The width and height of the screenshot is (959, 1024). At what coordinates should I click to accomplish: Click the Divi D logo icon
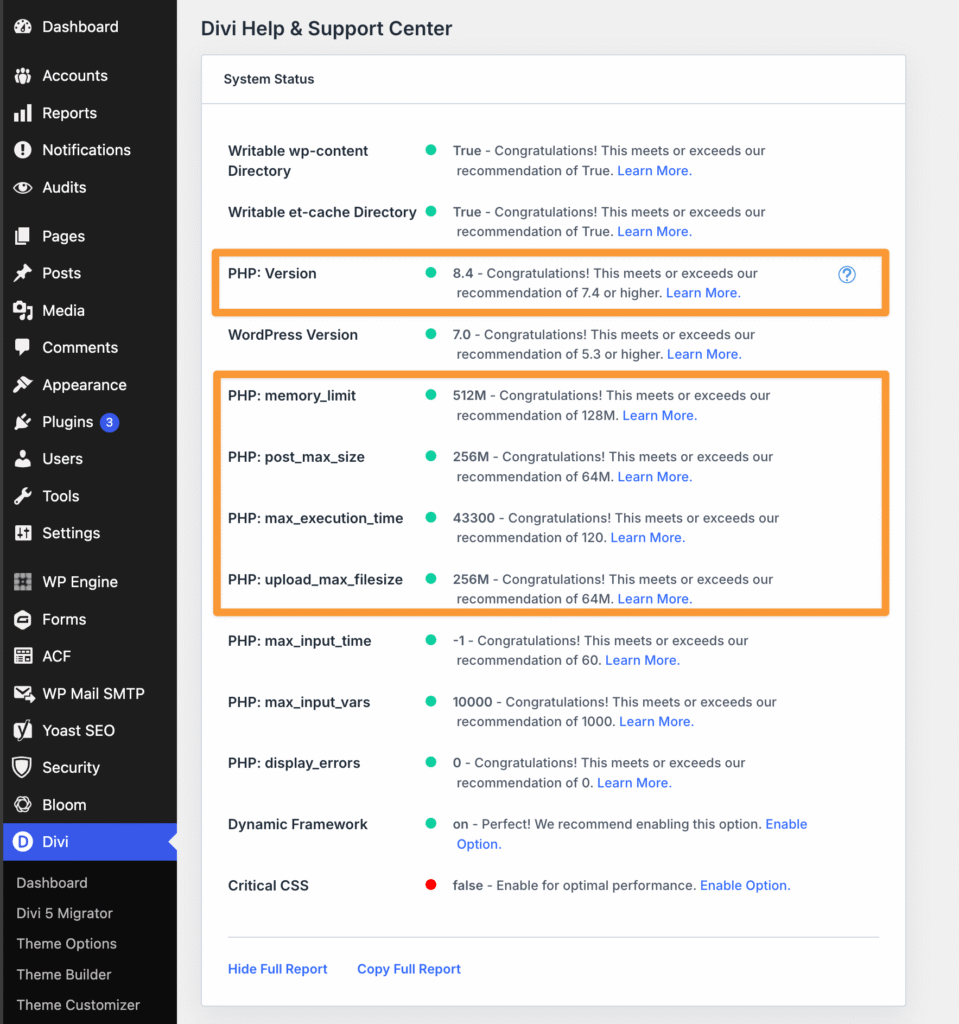click(23, 842)
